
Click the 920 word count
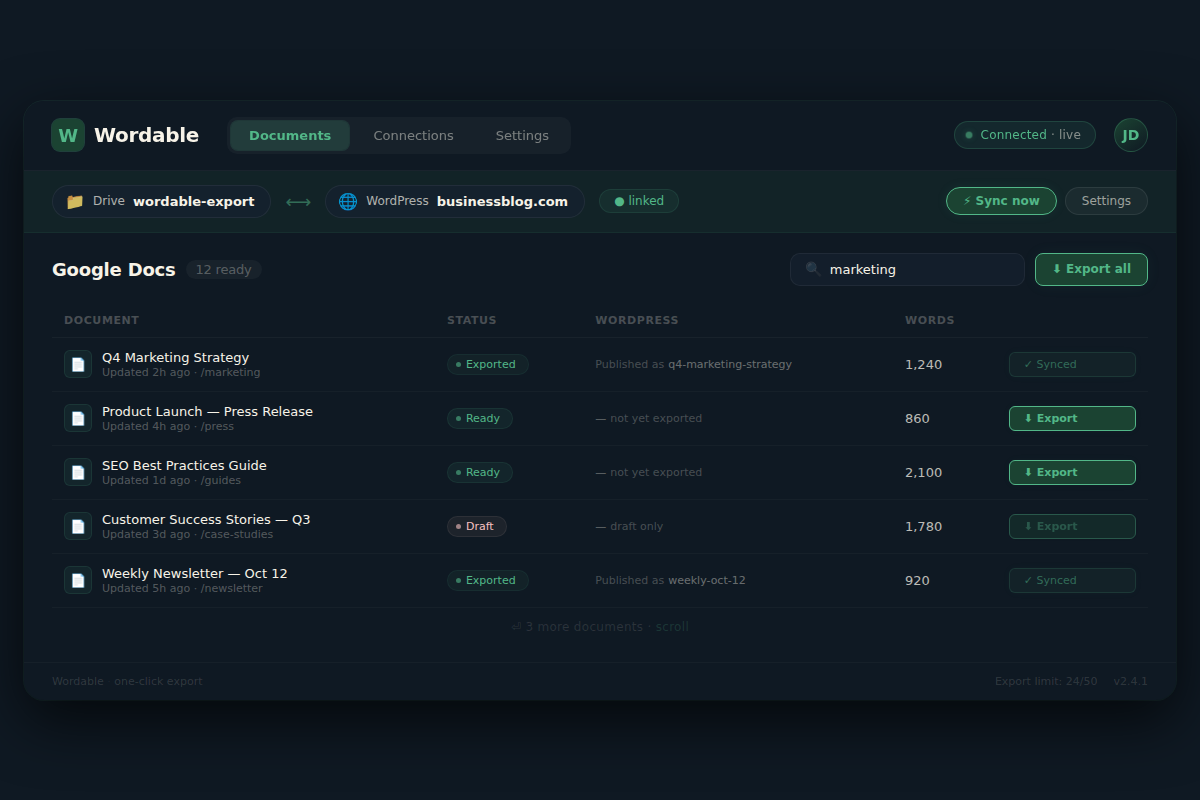pyautogui.click(x=918, y=580)
